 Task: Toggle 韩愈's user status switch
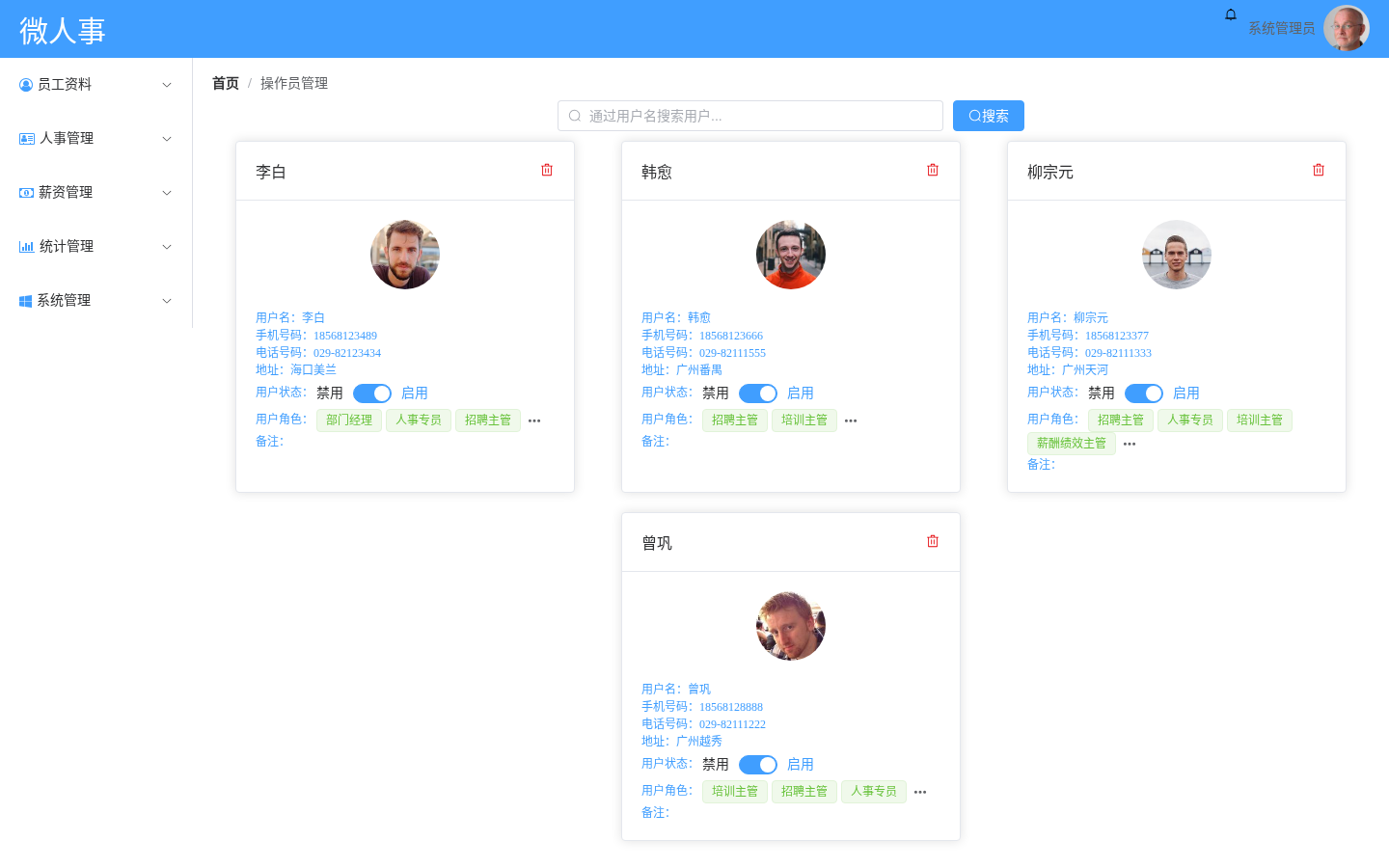pyautogui.click(x=758, y=393)
